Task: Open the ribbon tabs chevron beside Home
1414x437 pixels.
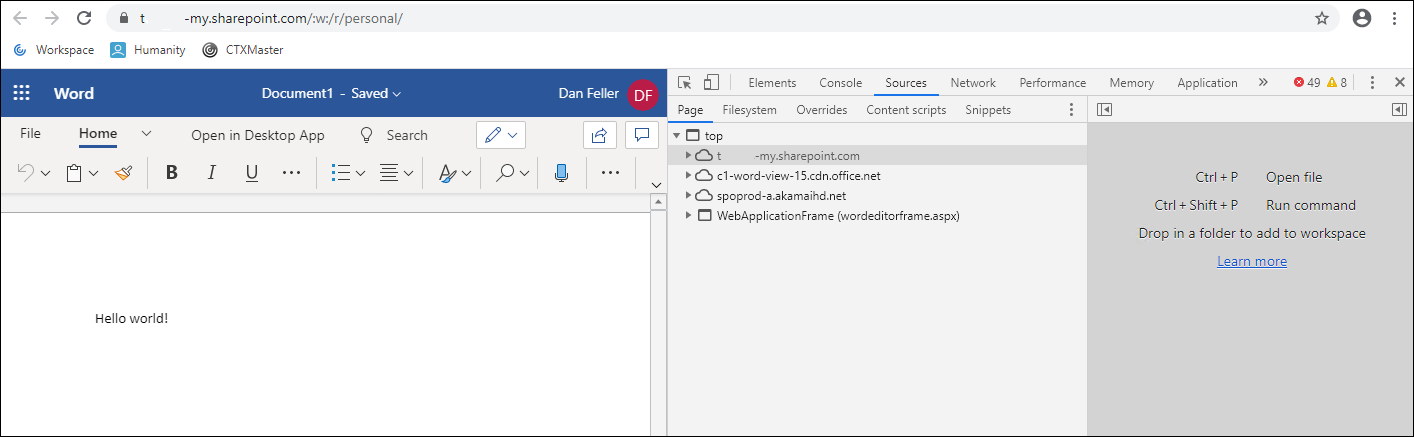Action: coord(146,133)
